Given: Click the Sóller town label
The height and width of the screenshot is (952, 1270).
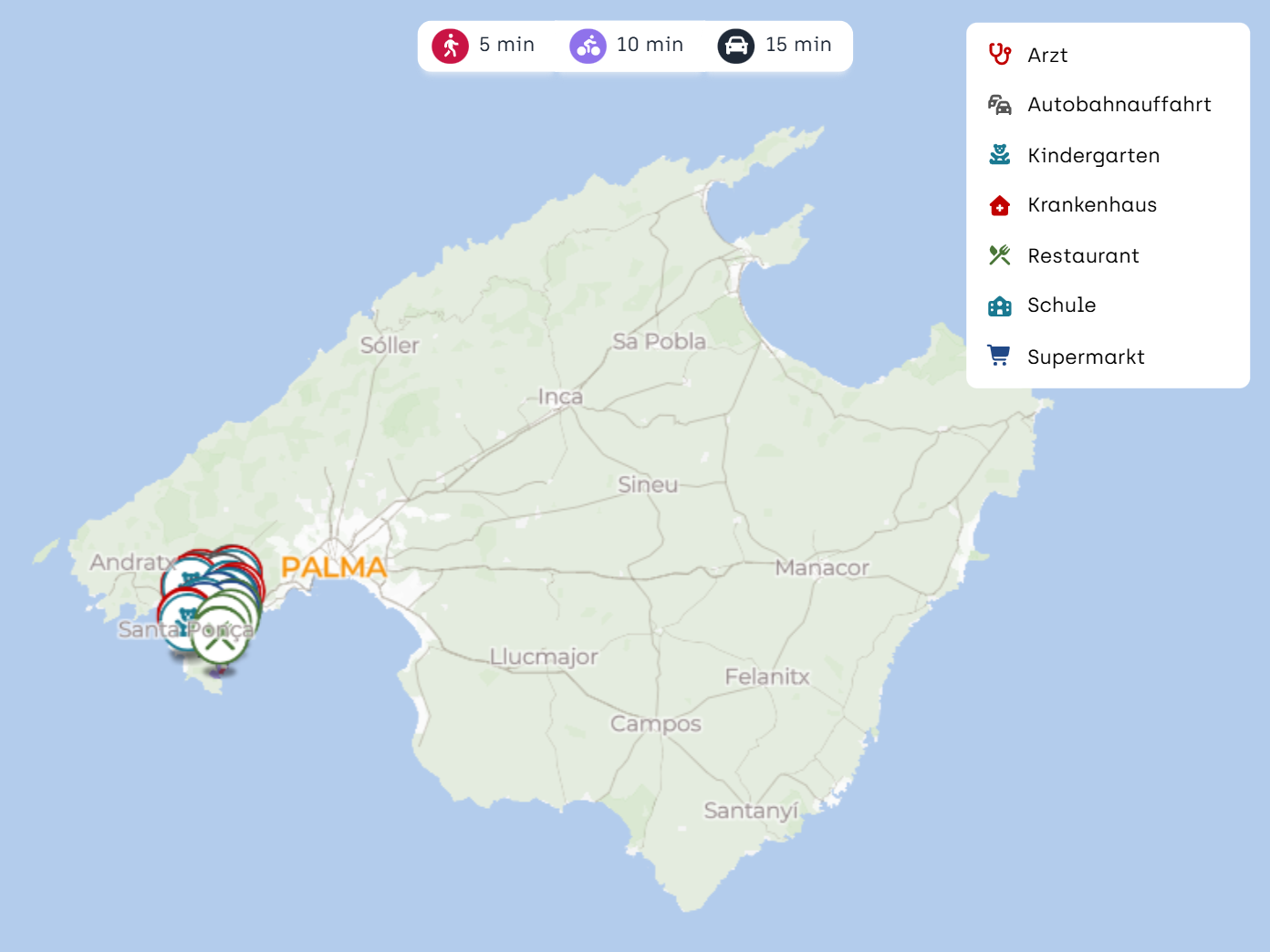Looking at the screenshot, I should (x=390, y=346).
